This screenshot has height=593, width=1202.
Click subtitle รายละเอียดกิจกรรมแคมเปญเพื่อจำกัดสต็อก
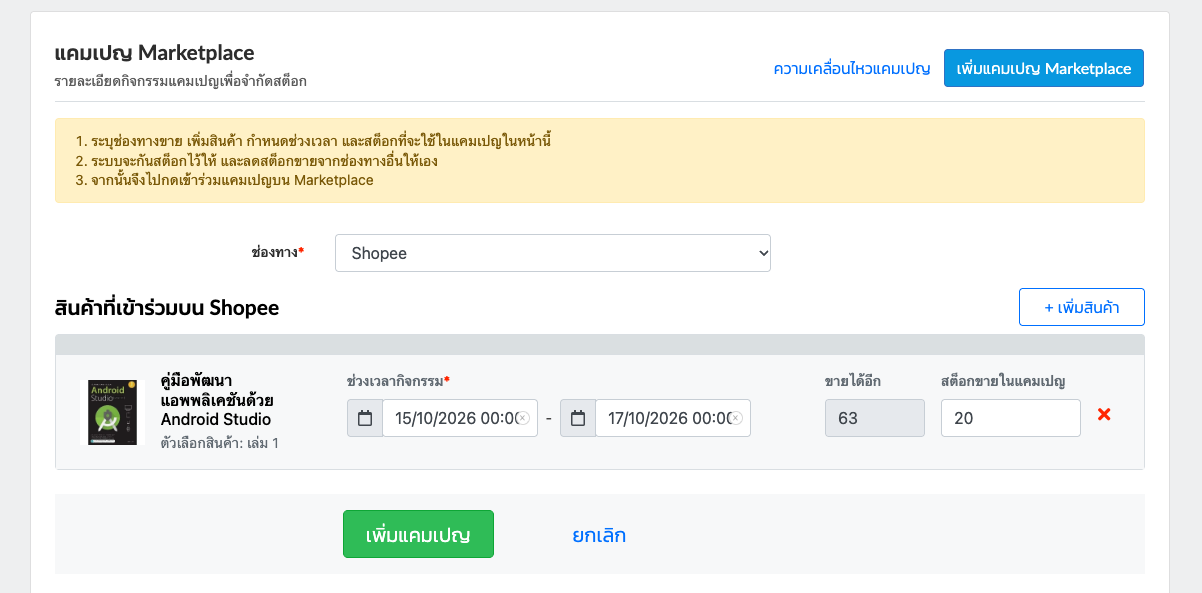tap(181, 81)
